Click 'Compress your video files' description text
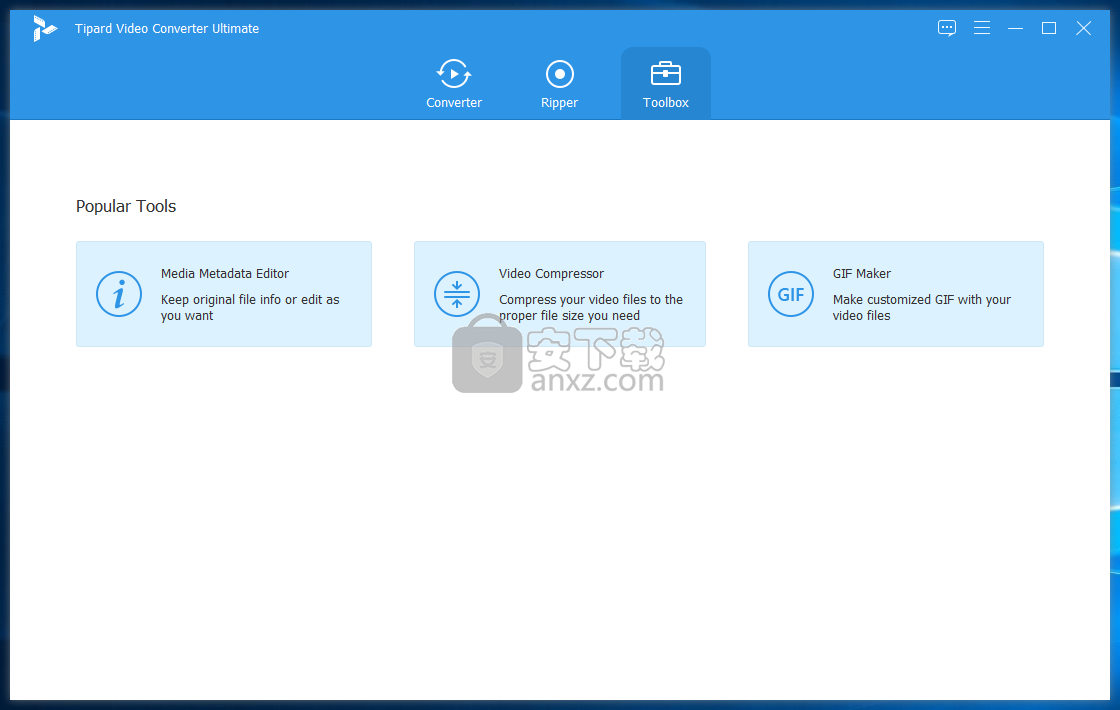Viewport: 1120px width, 710px height. click(x=591, y=307)
